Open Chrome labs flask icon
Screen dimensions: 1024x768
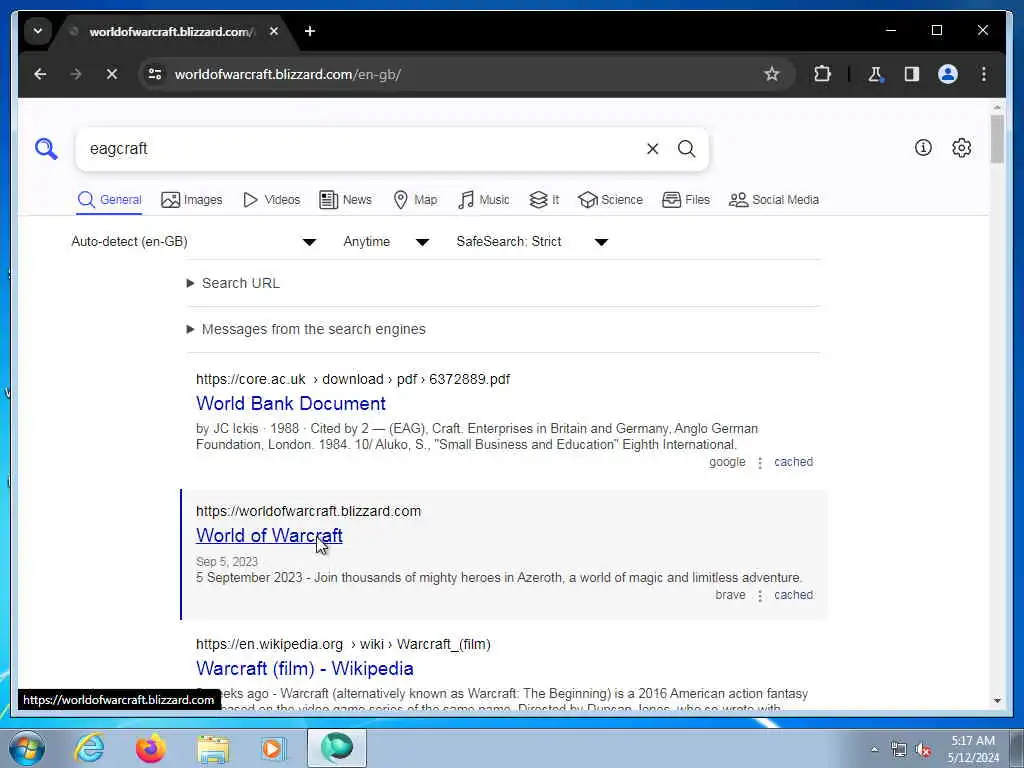(875, 74)
